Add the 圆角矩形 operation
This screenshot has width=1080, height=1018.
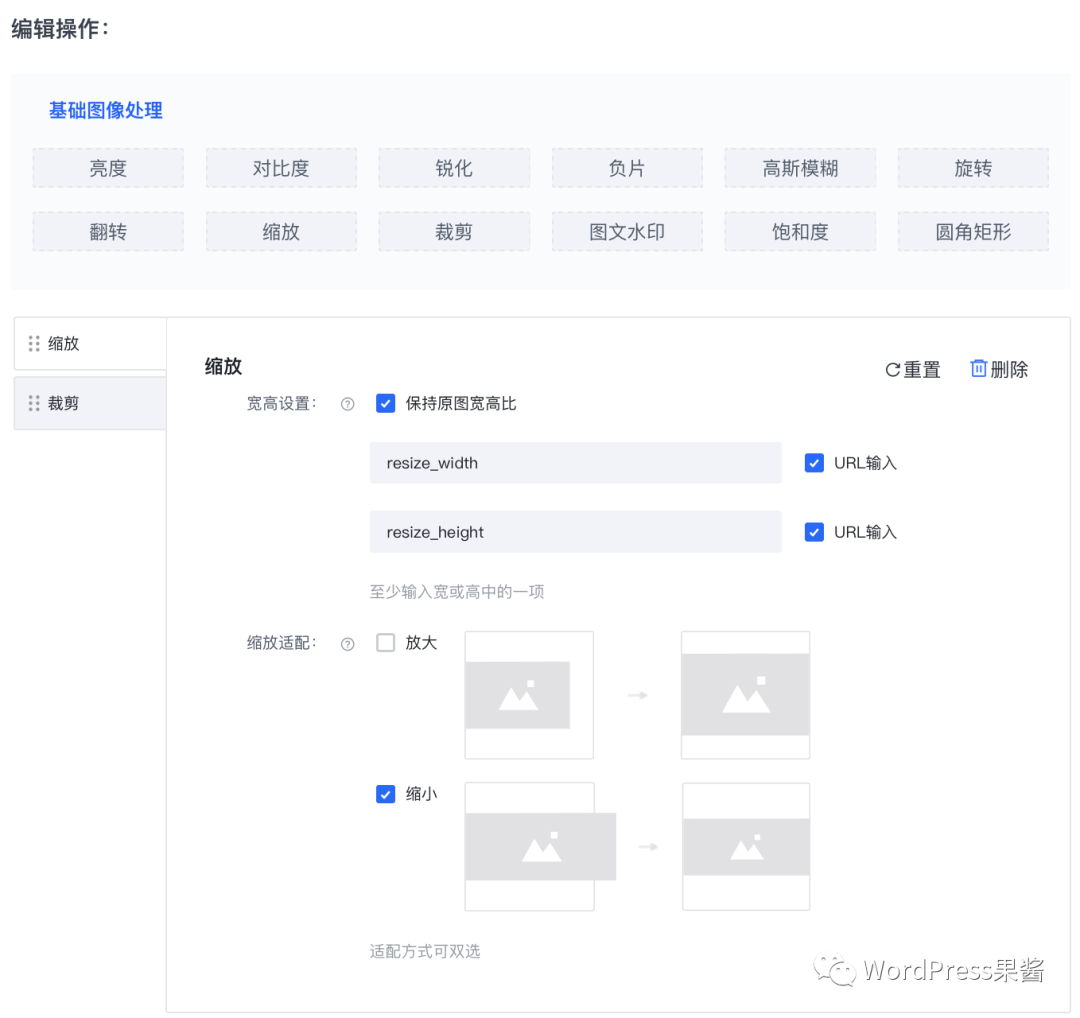click(973, 232)
